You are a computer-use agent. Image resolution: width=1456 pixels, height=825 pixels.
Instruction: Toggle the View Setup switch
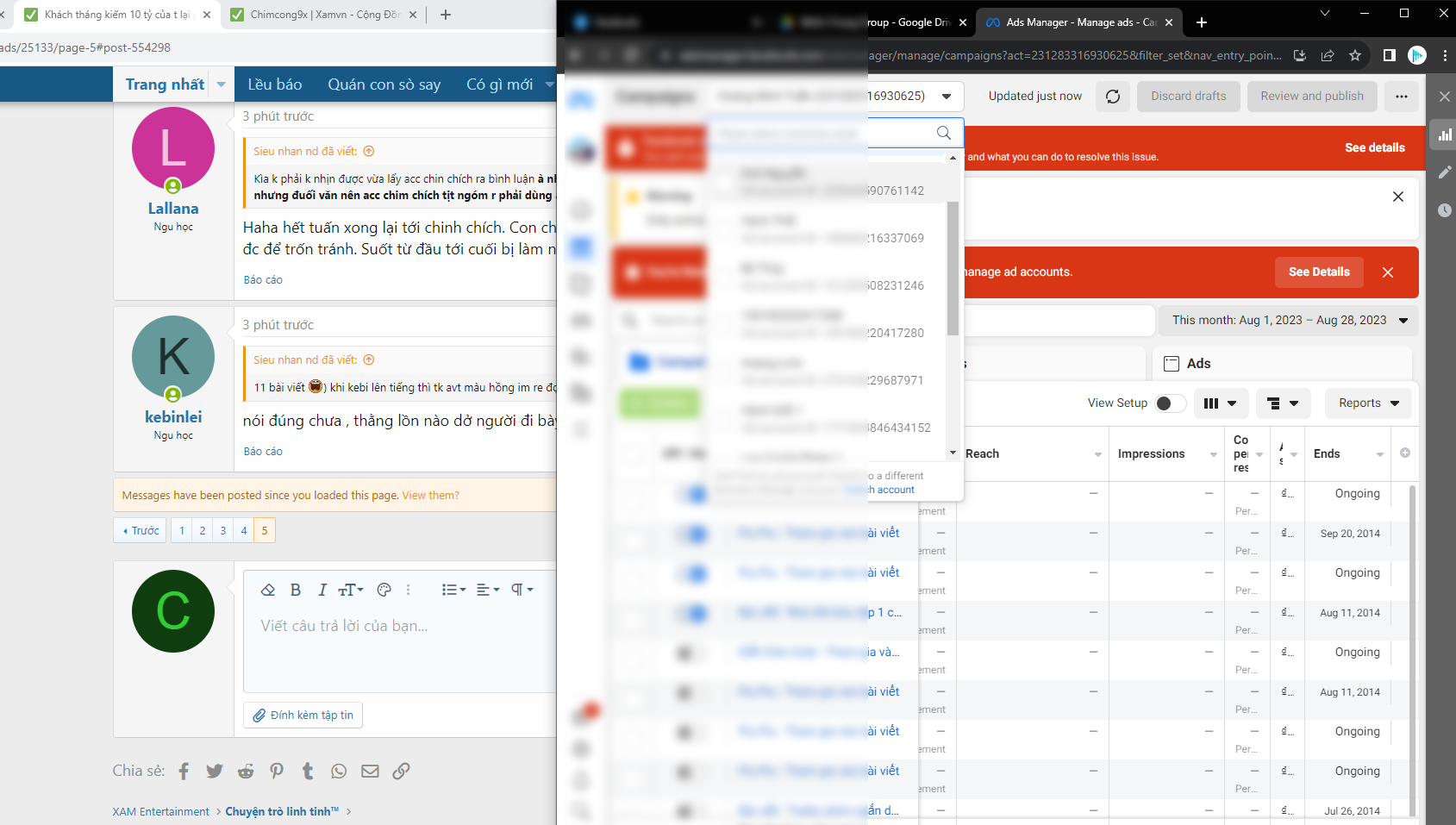click(1169, 403)
